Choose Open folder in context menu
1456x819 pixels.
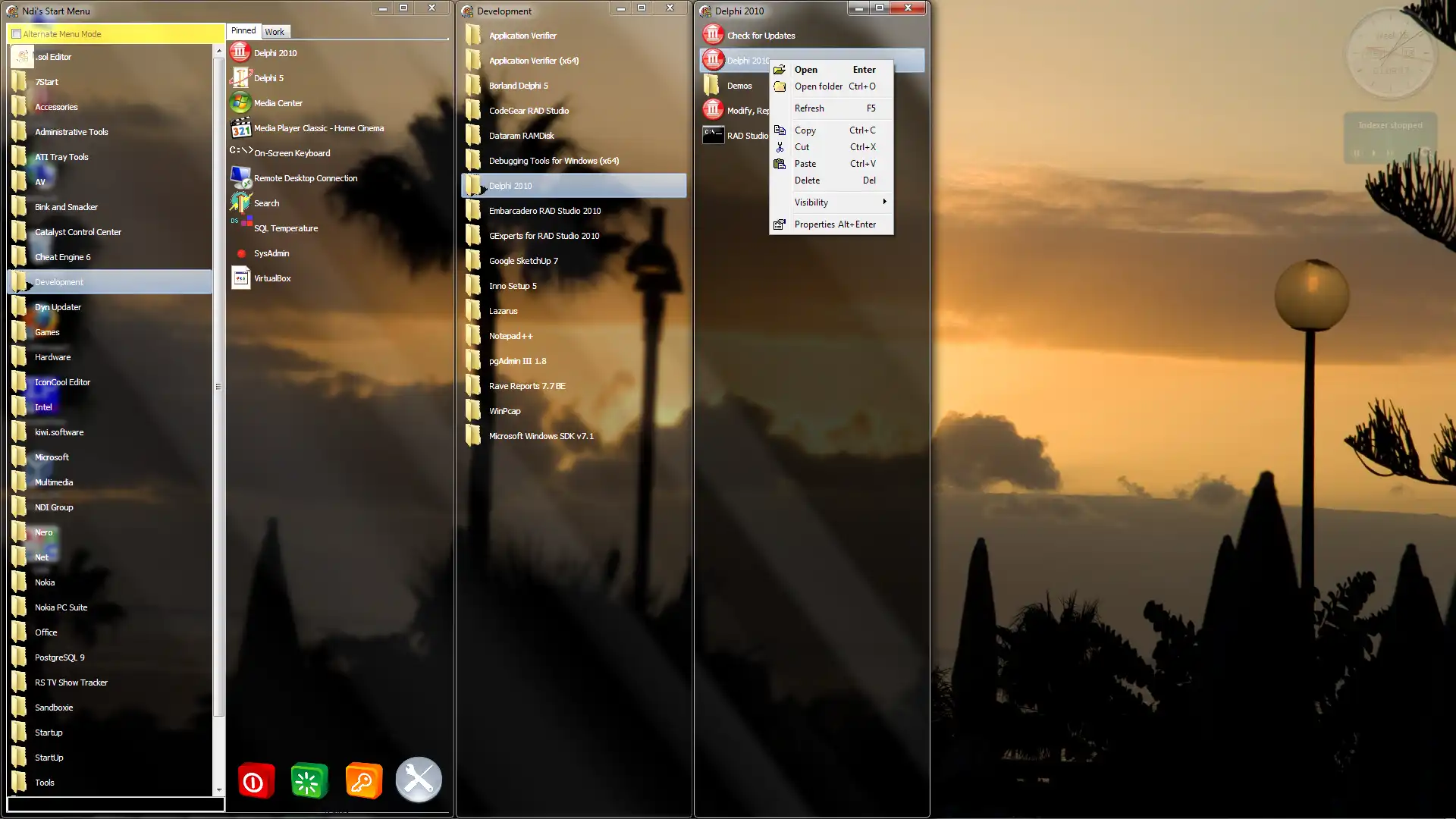click(832, 86)
